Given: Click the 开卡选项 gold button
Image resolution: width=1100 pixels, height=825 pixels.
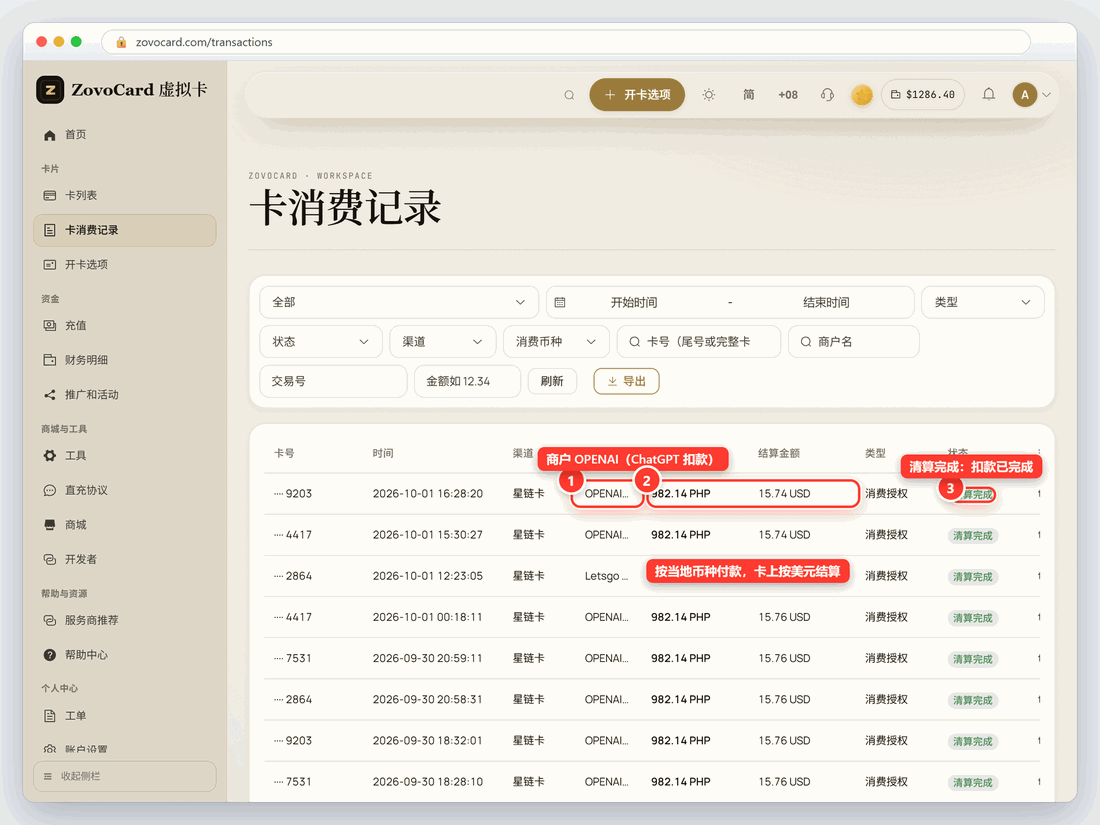Looking at the screenshot, I should coord(637,95).
